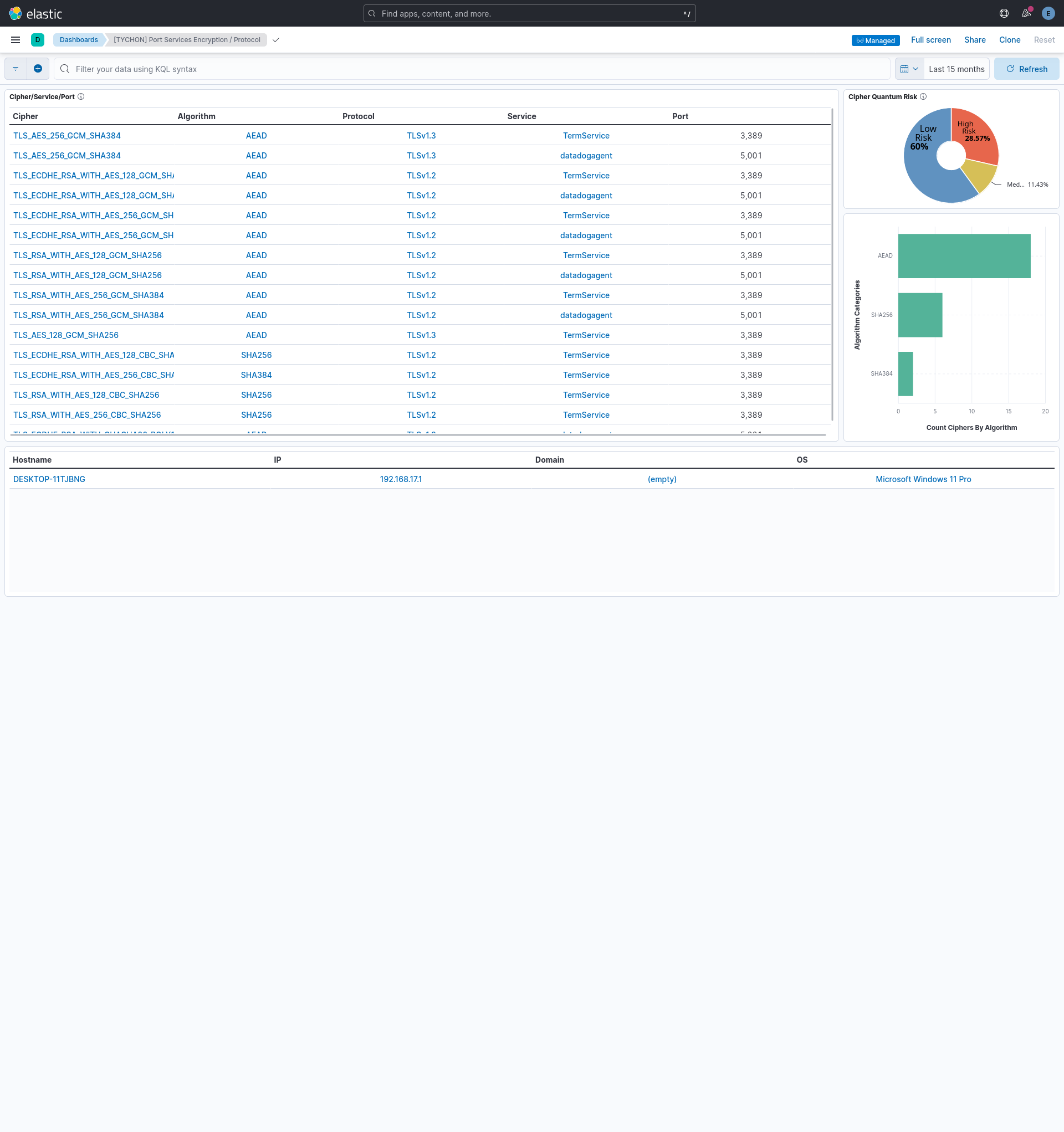This screenshot has width=1064, height=1132.
Task: Go to Dashboards breadcrumb
Action: click(x=79, y=40)
